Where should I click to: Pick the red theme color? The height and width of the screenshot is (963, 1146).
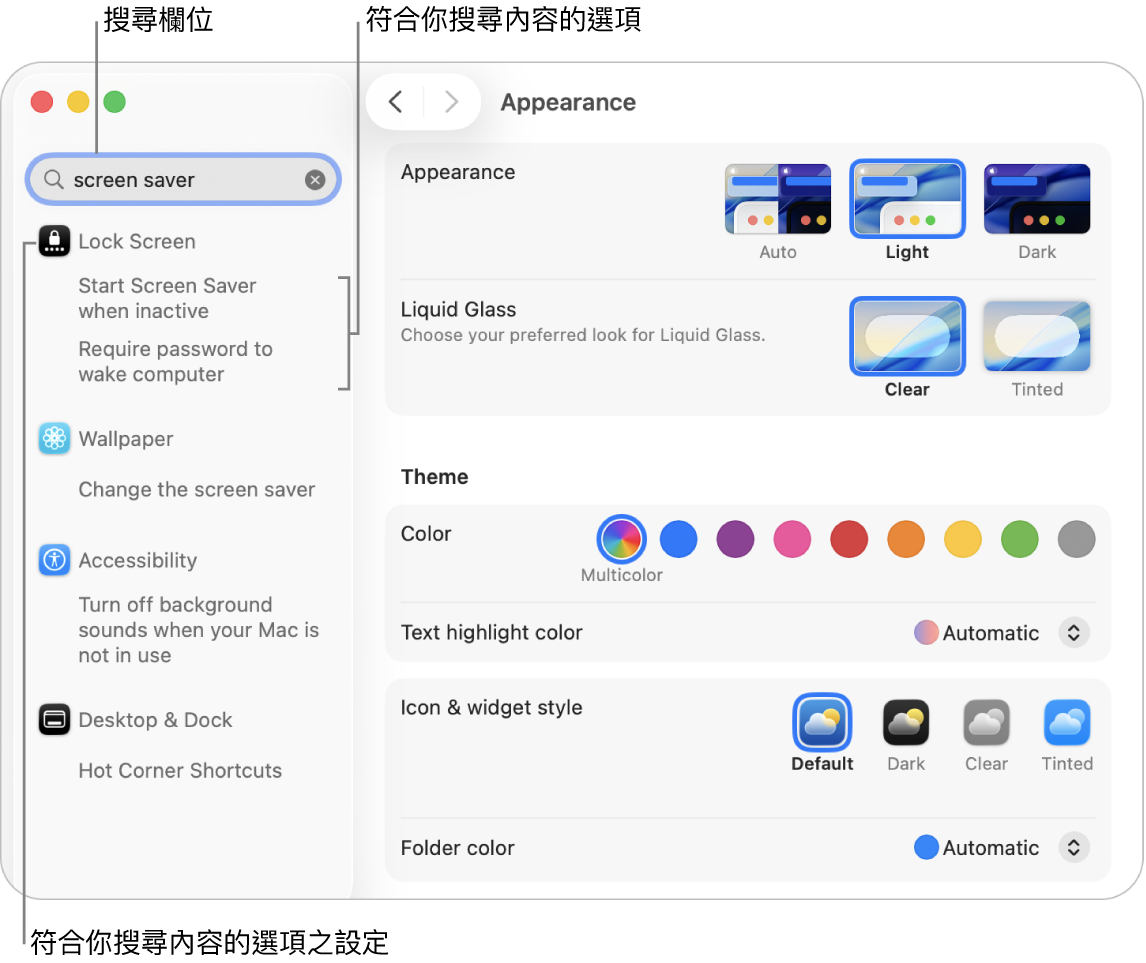pos(849,539)
